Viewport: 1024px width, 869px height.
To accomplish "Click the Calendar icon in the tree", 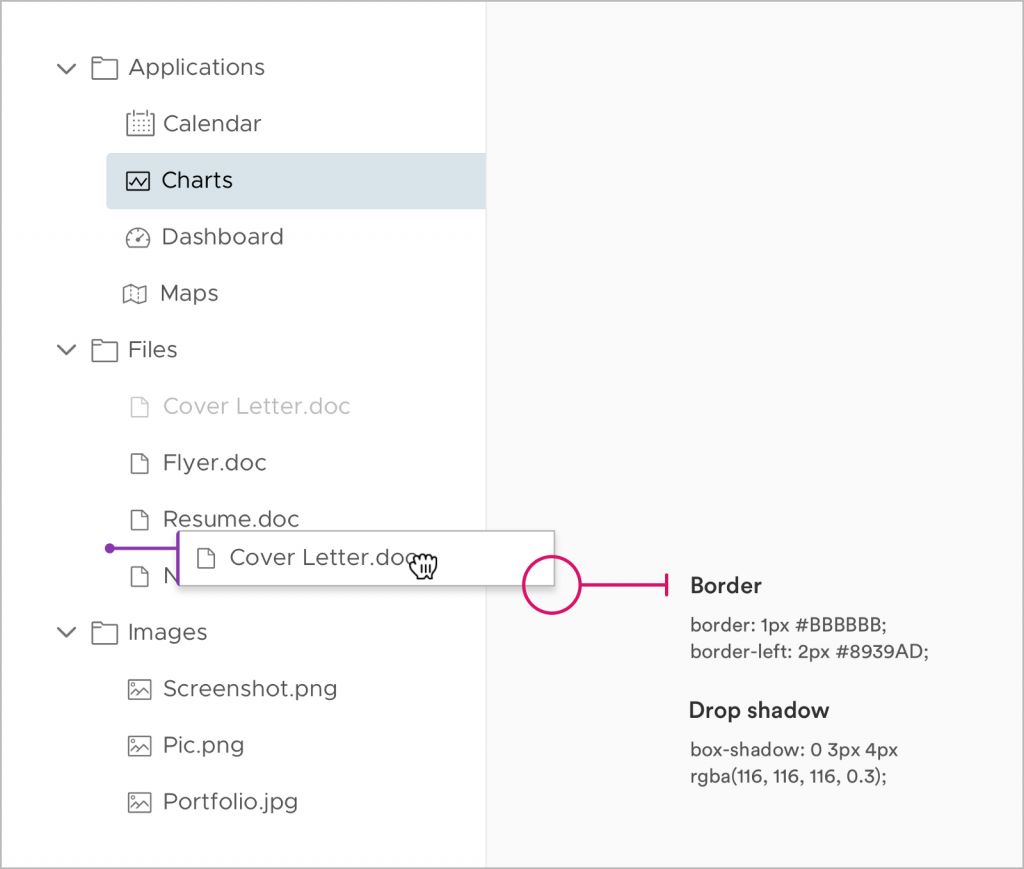I will [x=140, y=123].
